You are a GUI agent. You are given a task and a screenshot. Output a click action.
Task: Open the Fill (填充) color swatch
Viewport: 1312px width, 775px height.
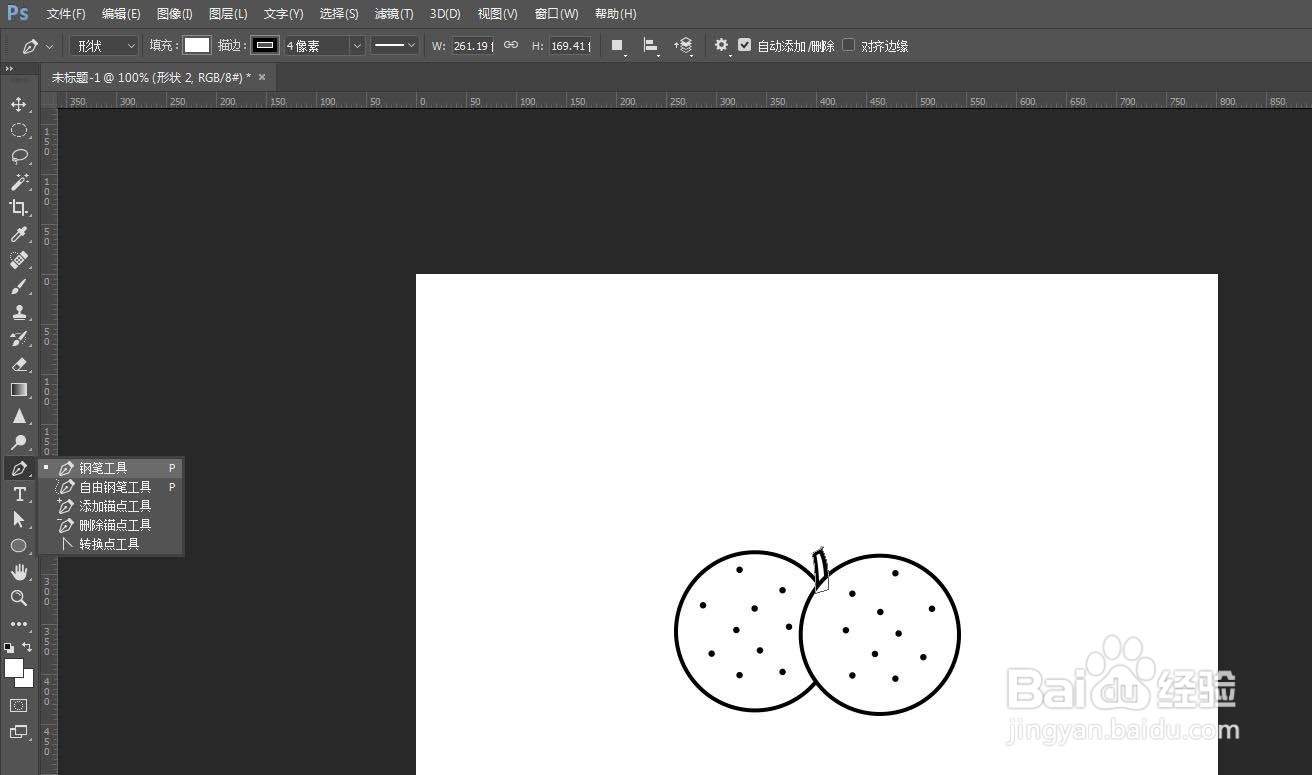(197, 46)
